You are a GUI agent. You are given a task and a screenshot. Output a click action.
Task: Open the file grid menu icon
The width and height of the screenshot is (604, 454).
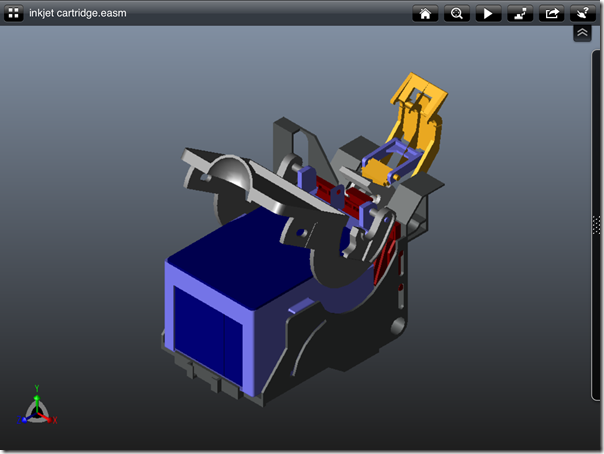click(13, 13)
